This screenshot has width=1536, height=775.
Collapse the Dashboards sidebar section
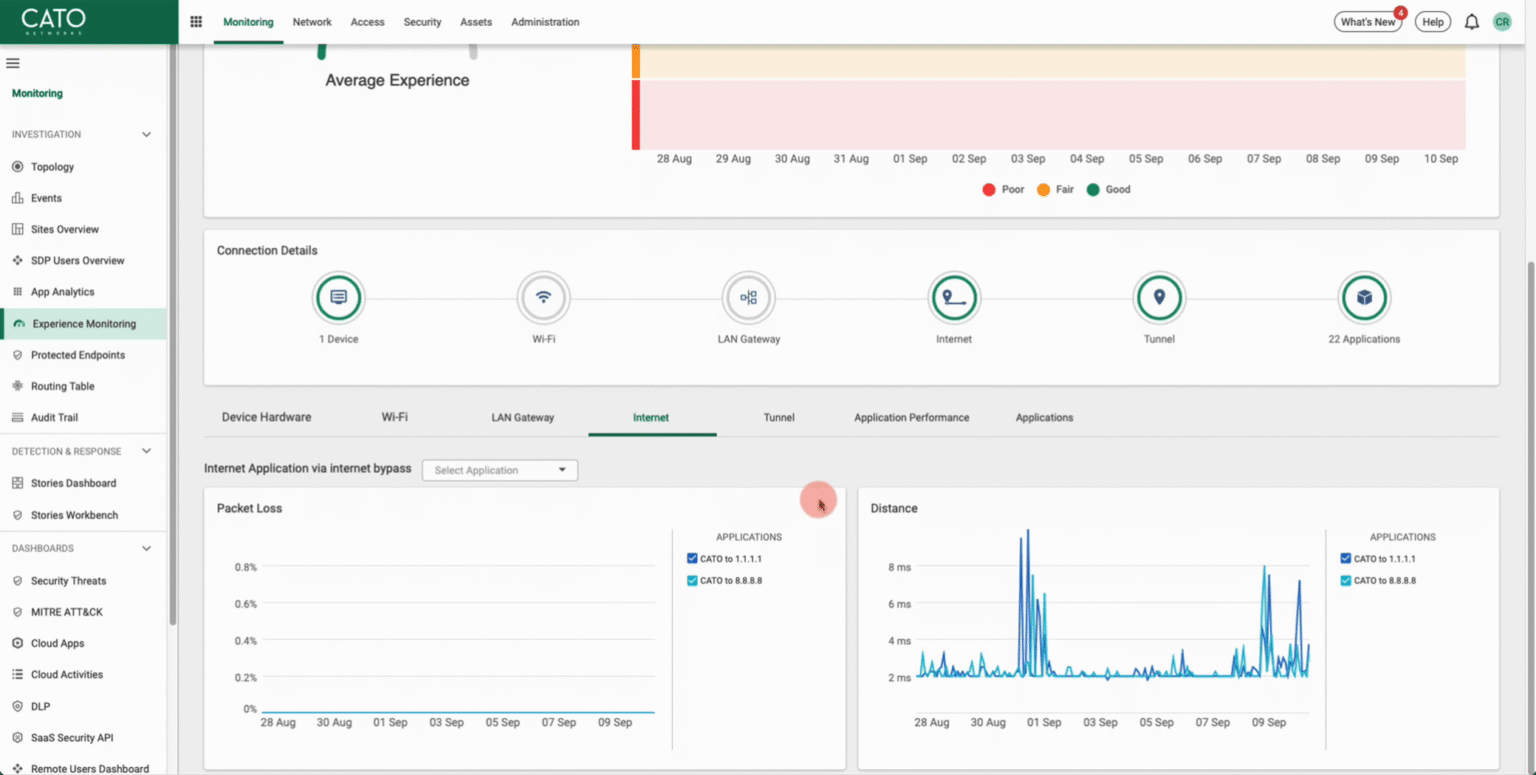coord(146,548)
